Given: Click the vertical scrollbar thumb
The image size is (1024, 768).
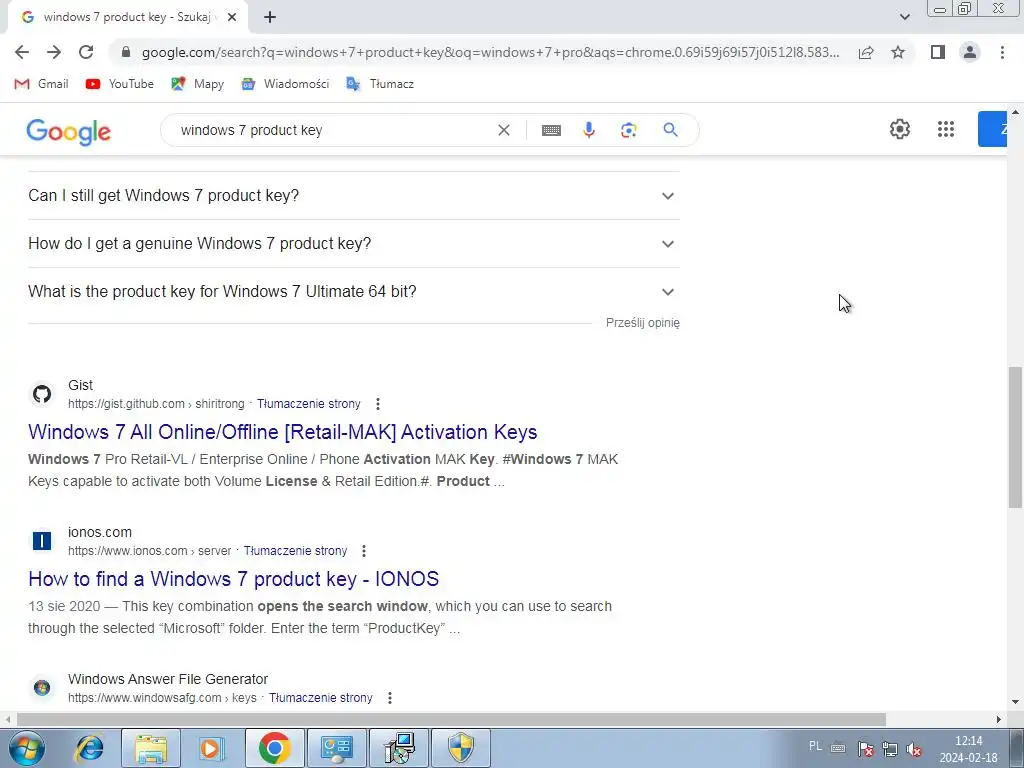Looking at the screenshot, I should [1015, 438].
